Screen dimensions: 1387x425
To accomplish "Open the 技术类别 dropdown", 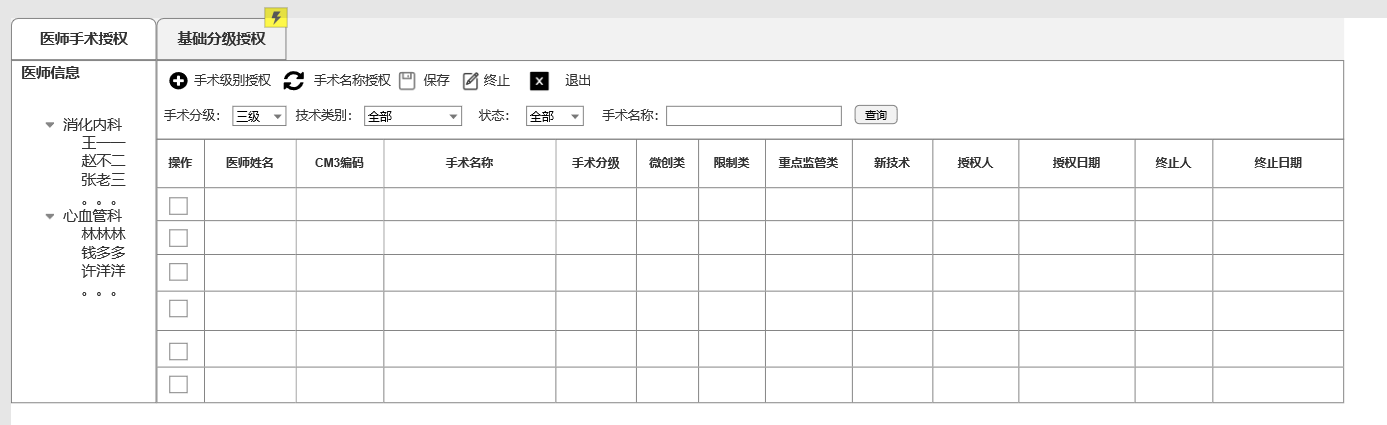I will 412,116.
